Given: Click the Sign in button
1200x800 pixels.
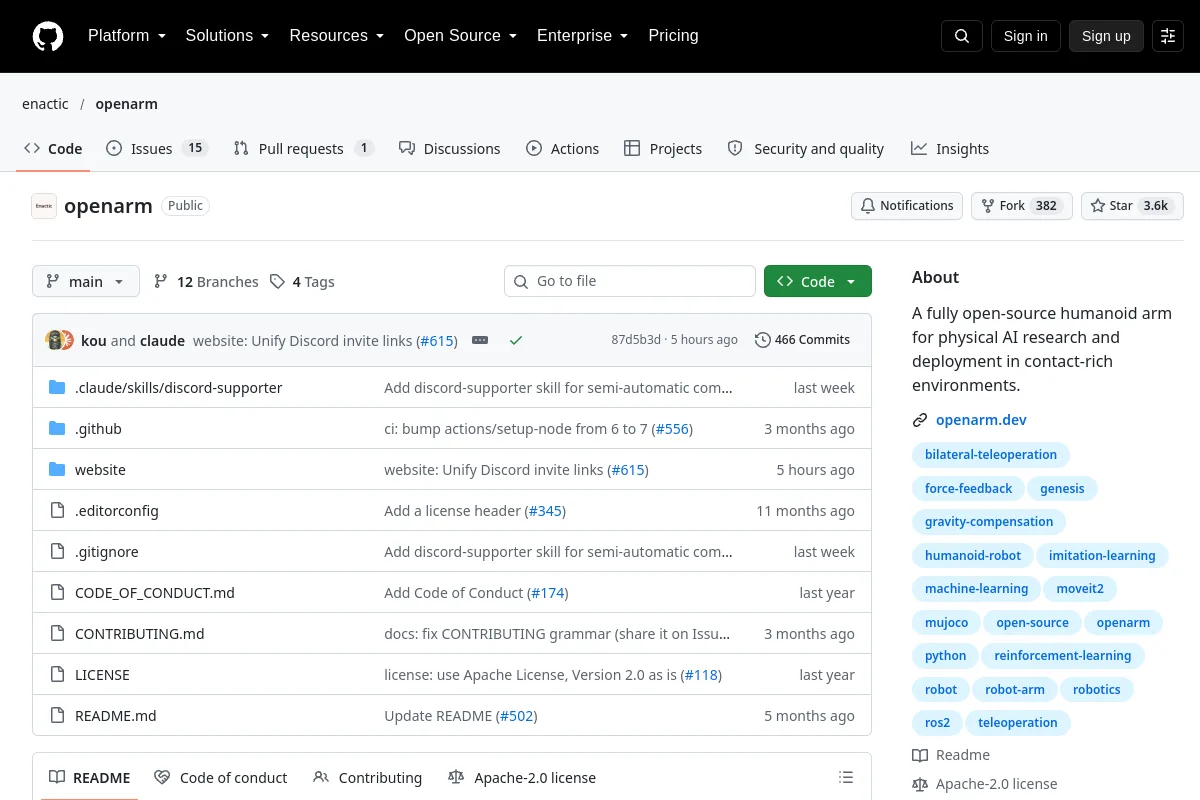Looking at the screenshot, I should click(x=1025, y=36).
